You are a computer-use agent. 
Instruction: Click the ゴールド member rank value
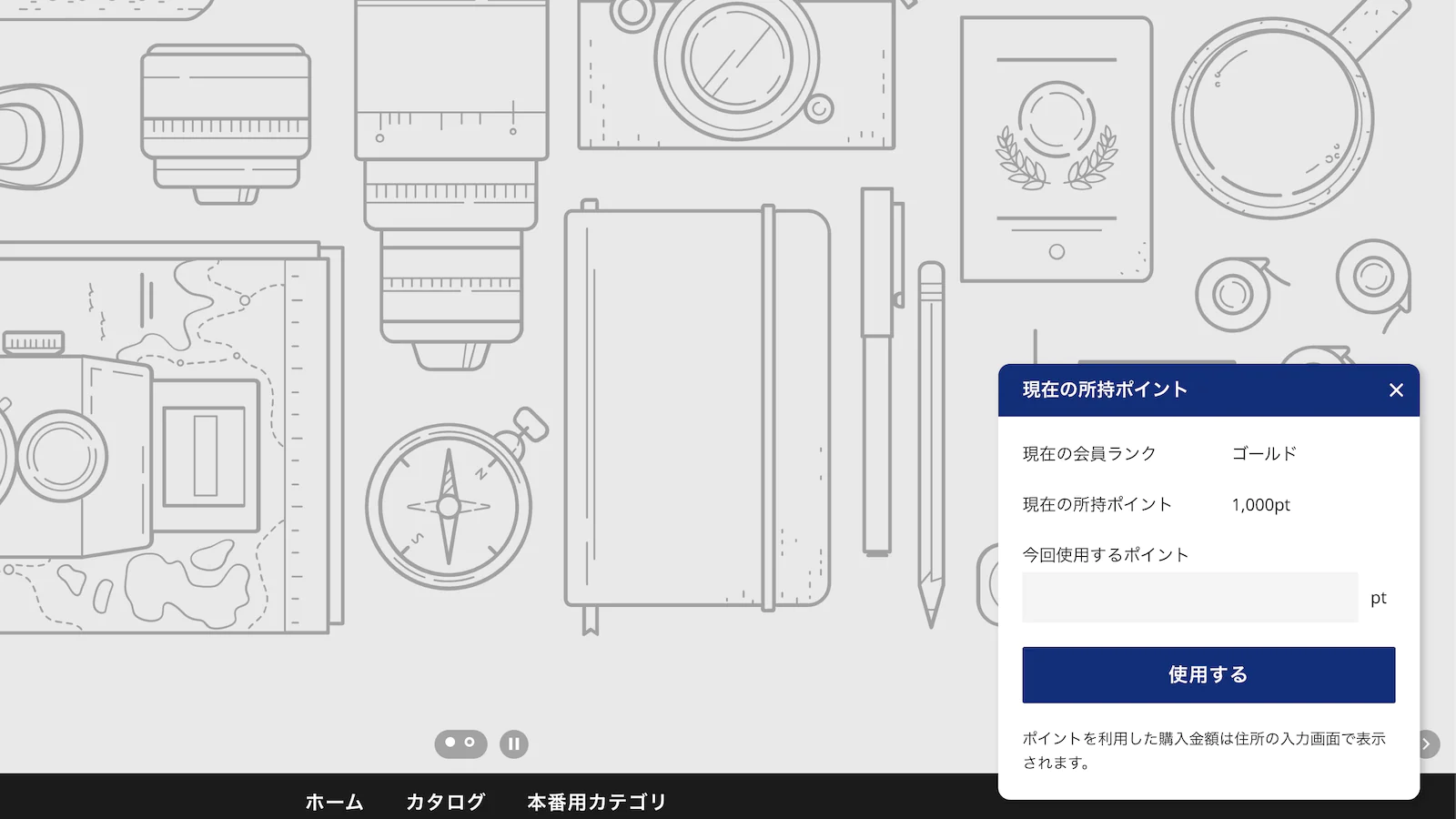click(x=1264, y=453)
